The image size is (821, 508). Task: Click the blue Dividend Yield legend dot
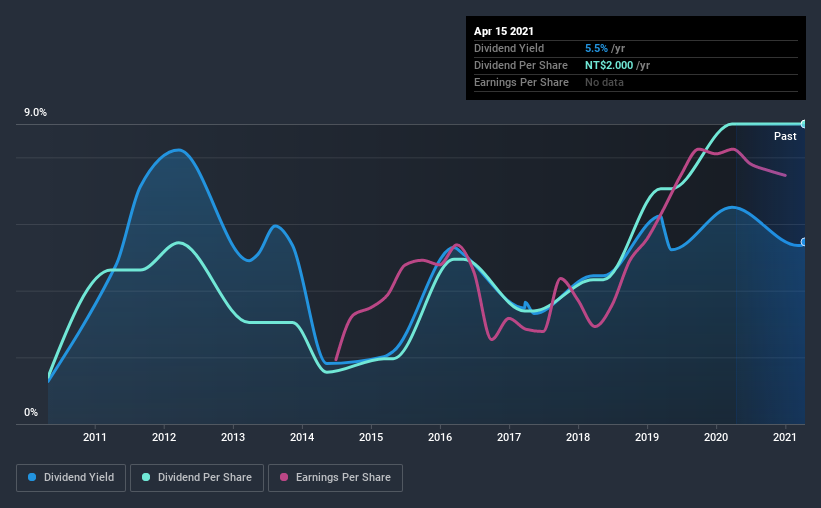pos(32,477)
